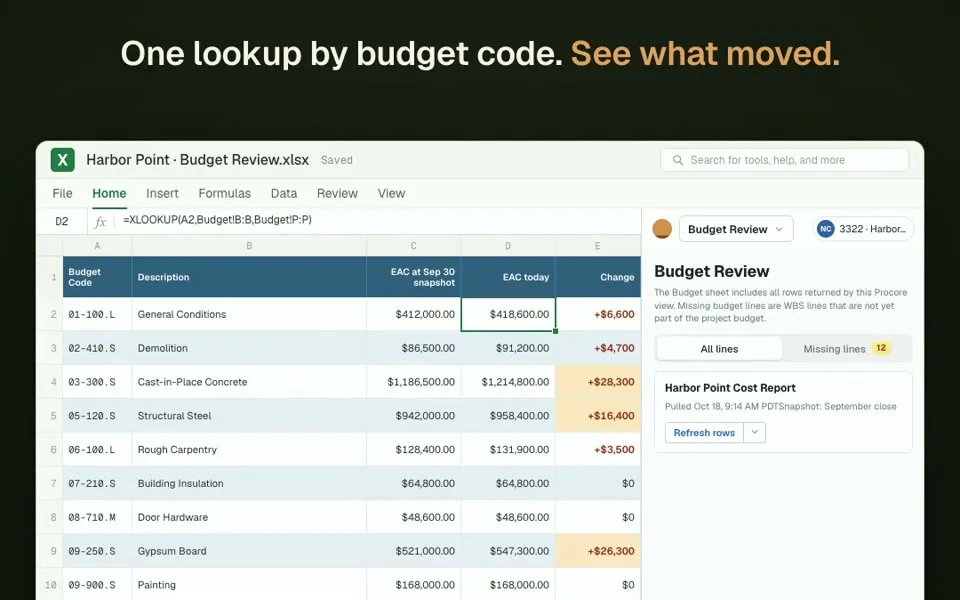Screen dimensions: 960x600
Task: Click the Painting description cell
Action: tap(249, 585)
